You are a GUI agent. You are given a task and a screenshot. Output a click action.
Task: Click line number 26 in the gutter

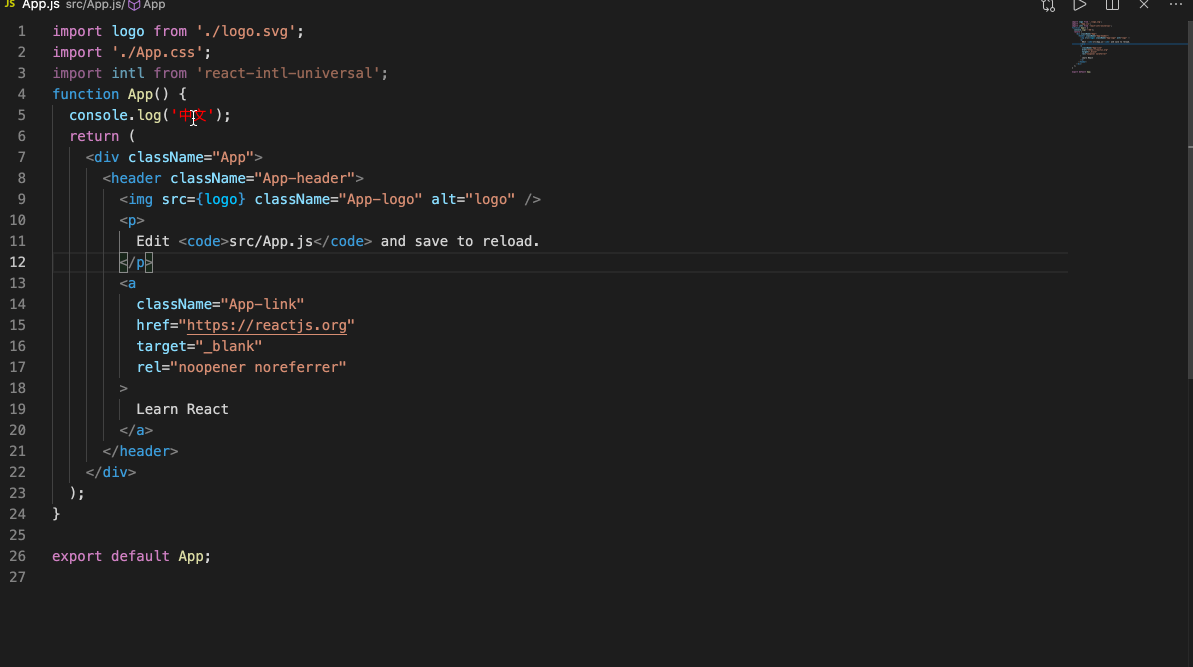click(x=18, y=556)
